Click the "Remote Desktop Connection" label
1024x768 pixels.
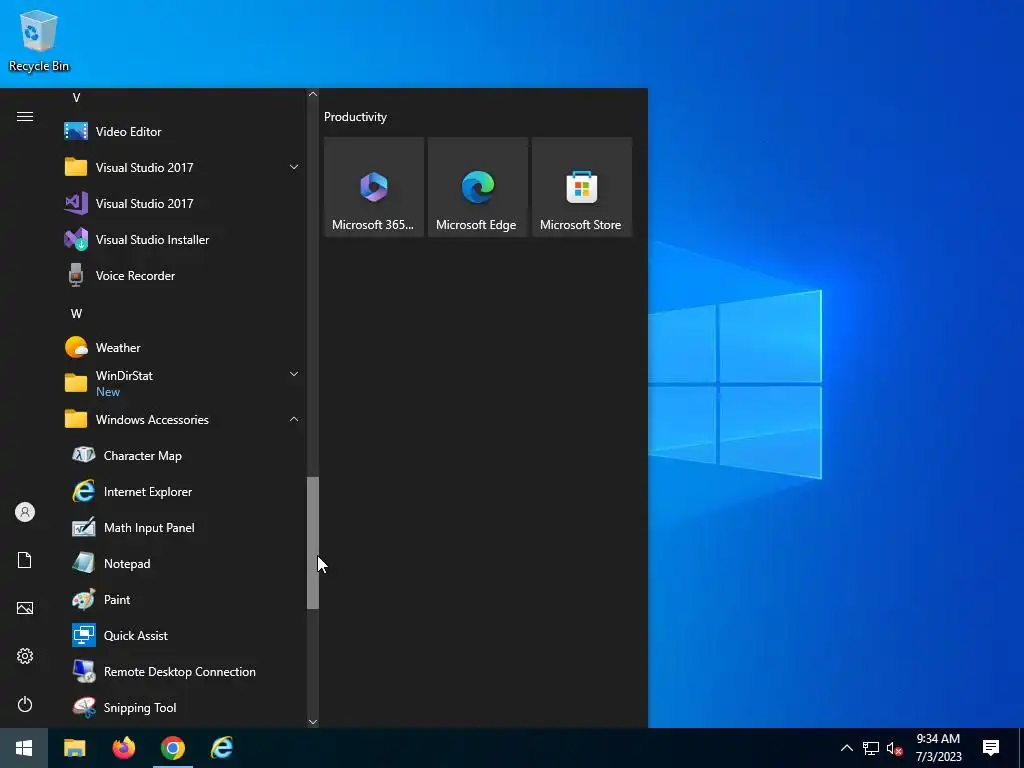pos(180,671)
